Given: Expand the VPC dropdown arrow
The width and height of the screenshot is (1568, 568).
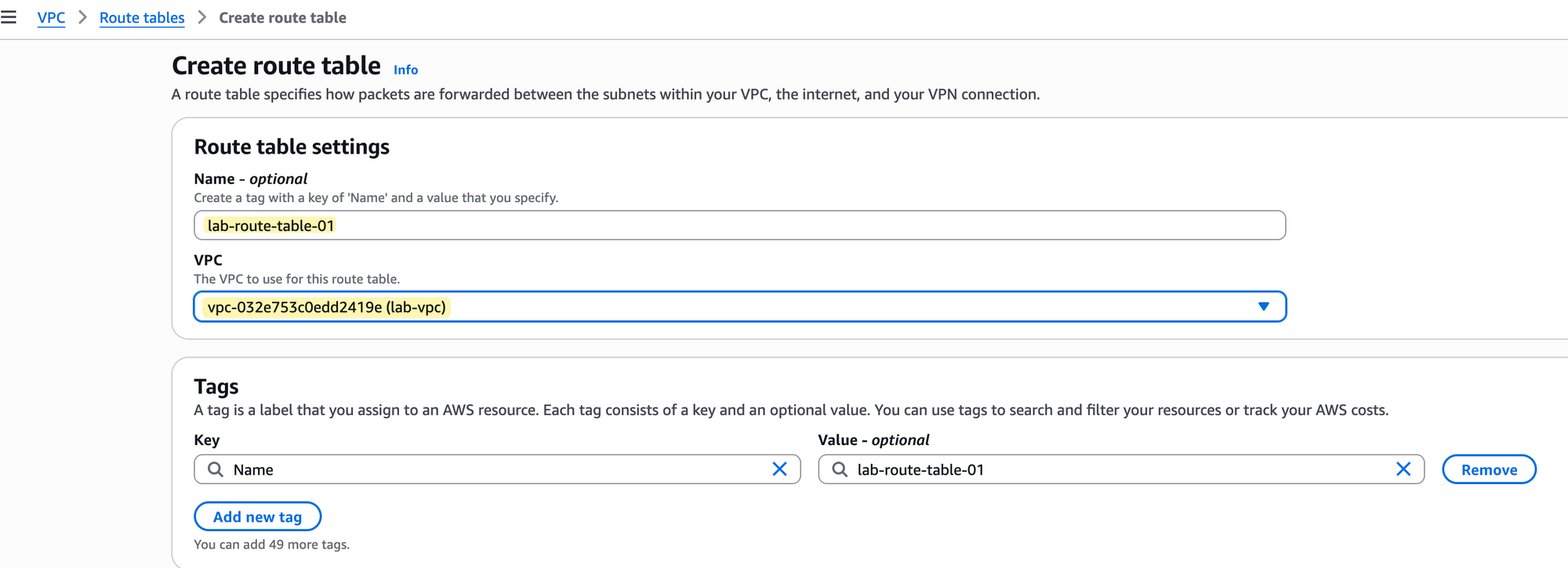Looking at the screenshot, I should pyautogui.click(x=1263, y=306).
